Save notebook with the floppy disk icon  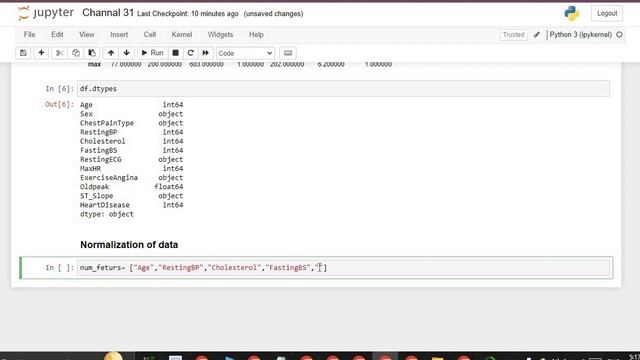click(x=23, y=53)
